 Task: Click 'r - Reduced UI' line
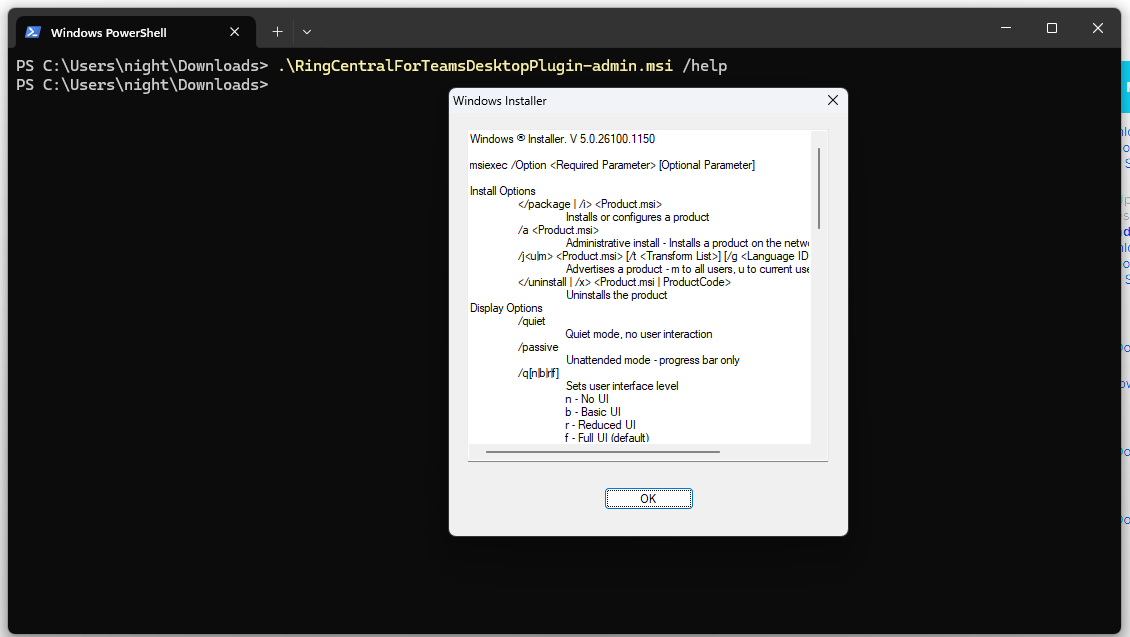tap(600, 425)
